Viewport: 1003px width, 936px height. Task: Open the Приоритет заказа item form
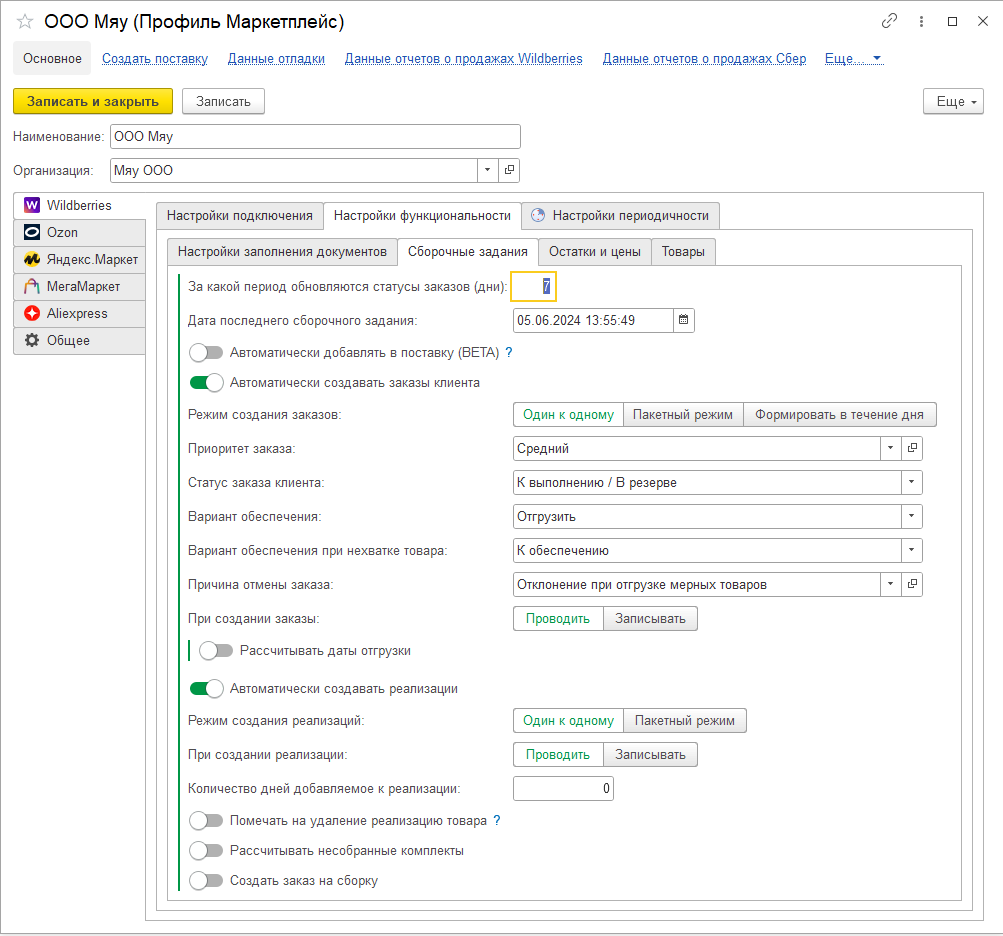pyautogui.click(x=912, y=448)
